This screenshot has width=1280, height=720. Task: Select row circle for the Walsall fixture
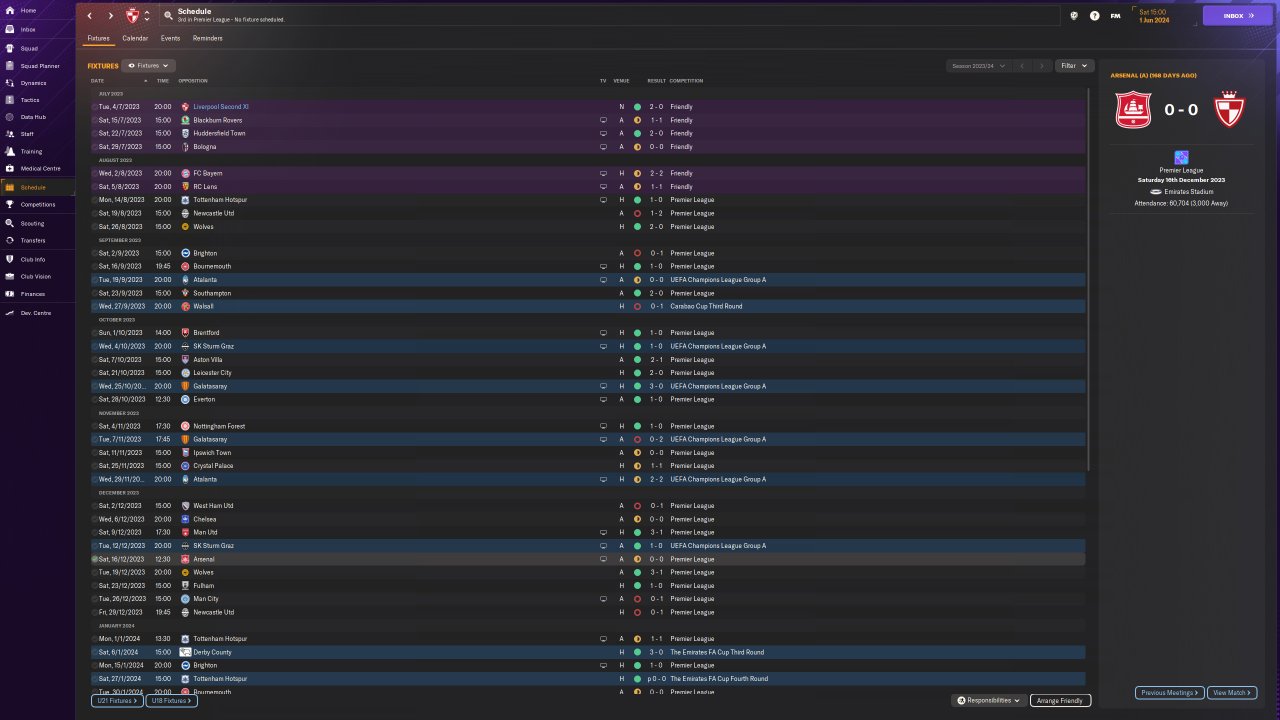click(95, 306)
